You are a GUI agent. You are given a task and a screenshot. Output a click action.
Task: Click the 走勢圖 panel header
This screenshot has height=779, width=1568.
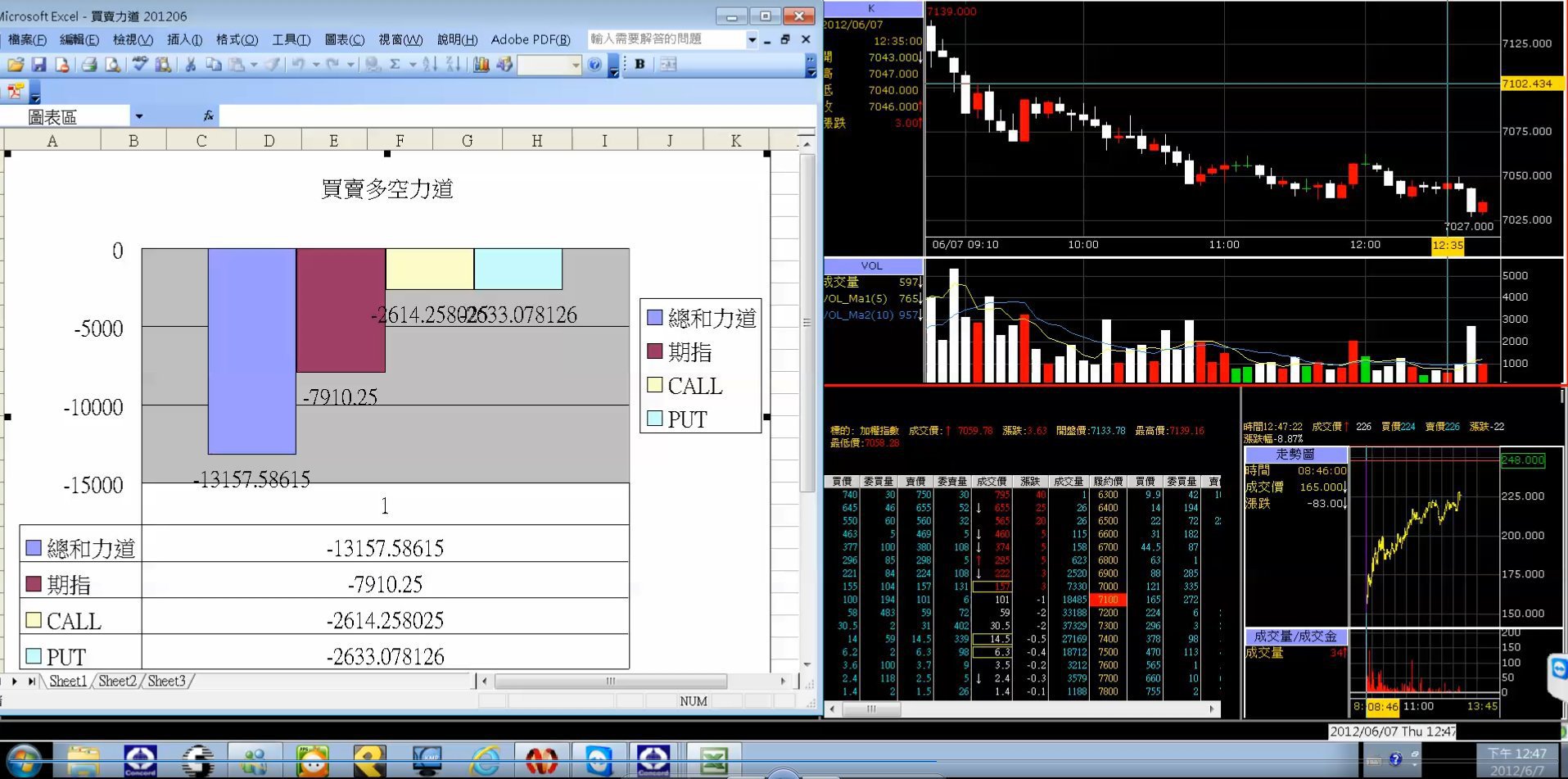[x=1295, y=454]
